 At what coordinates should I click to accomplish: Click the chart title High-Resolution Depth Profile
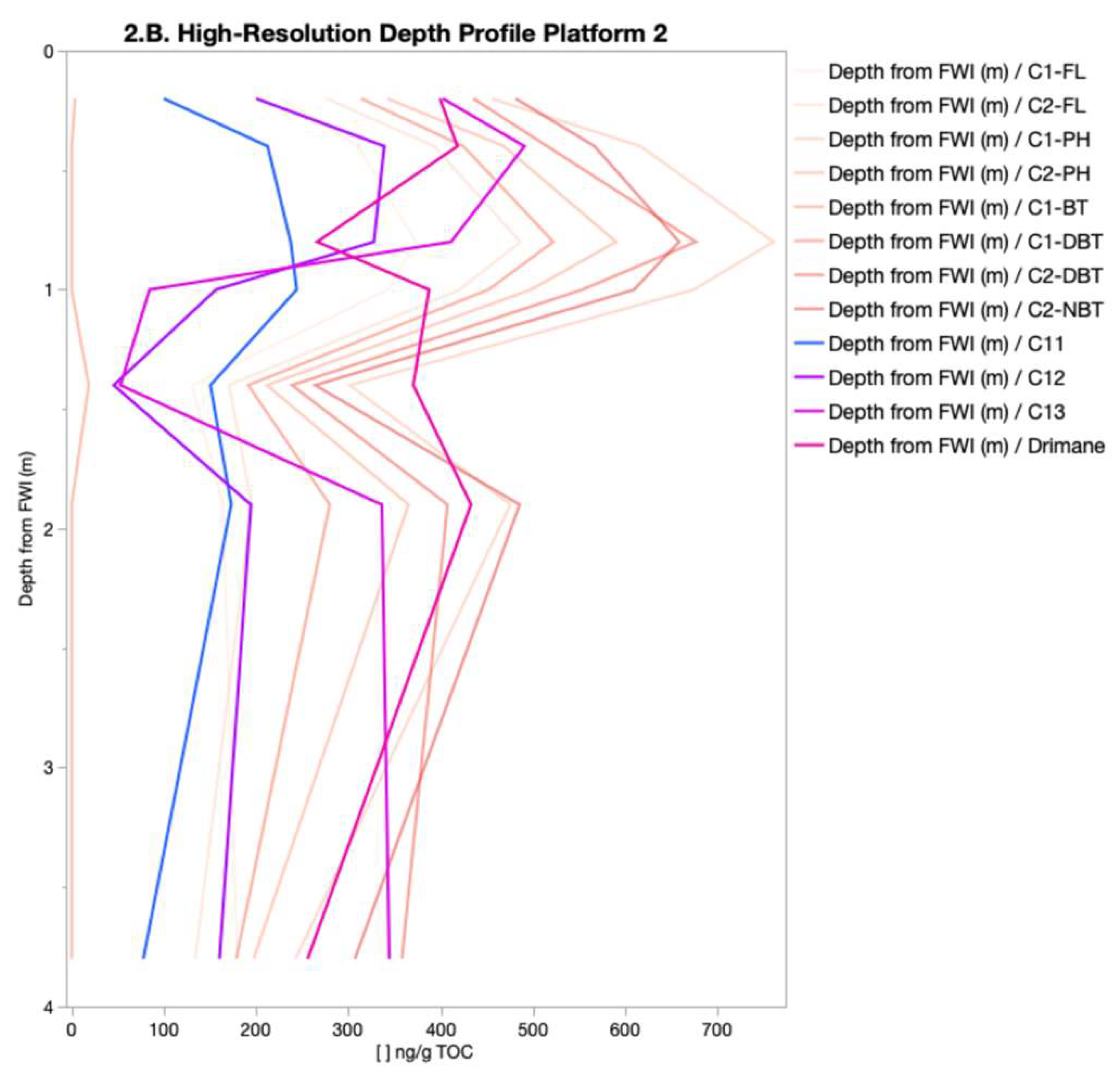[x=395, y=34]
